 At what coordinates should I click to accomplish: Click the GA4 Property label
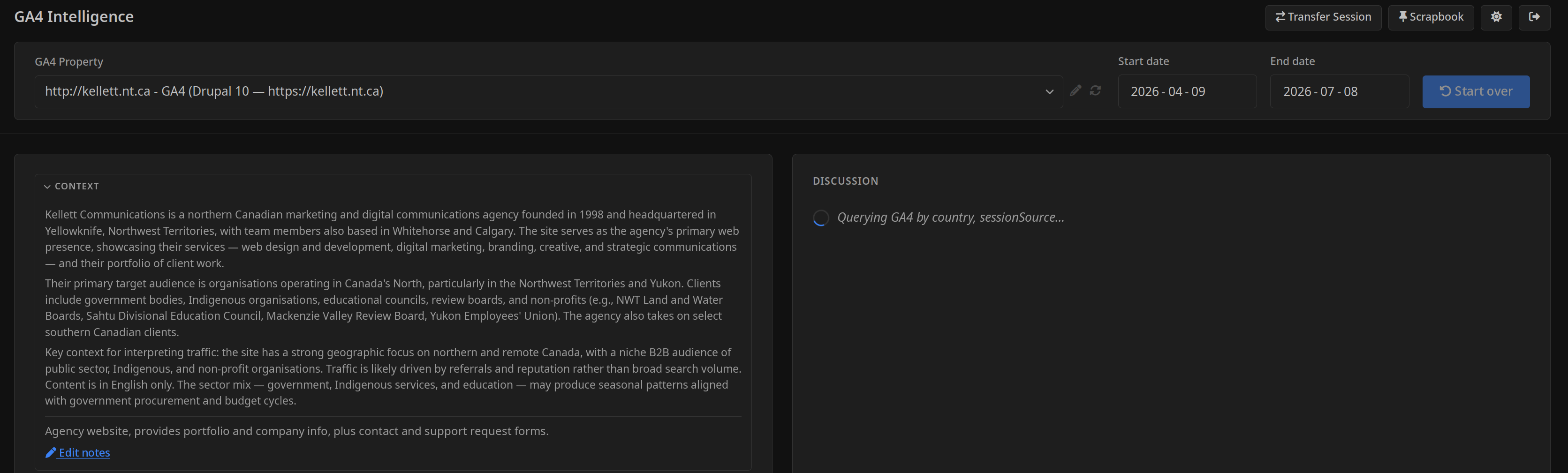pos(69,62)
